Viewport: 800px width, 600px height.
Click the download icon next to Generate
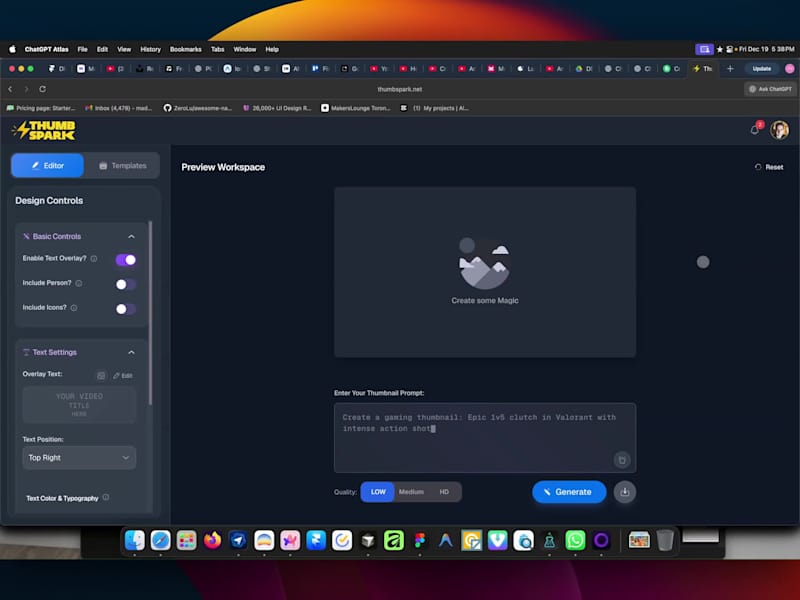click(x=625, y=492)
